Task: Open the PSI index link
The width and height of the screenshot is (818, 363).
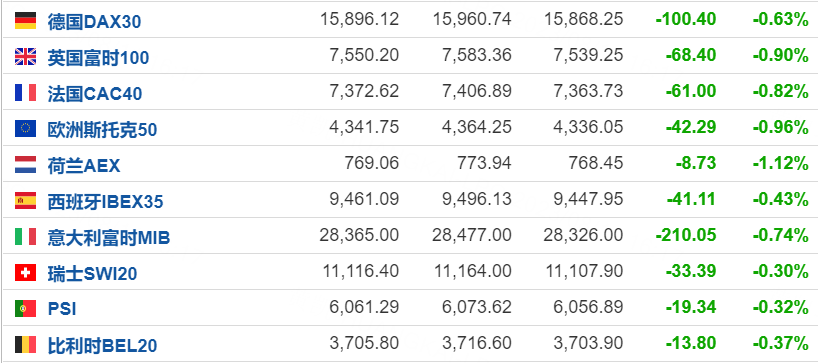Action: click(62, 309)
